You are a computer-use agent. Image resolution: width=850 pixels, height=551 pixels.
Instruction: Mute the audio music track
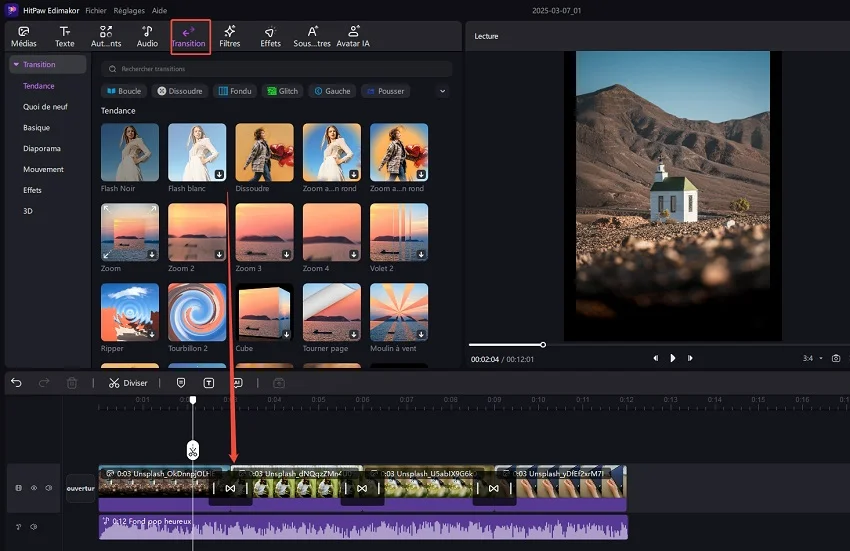pyautogui.click(x=33, y=526)
